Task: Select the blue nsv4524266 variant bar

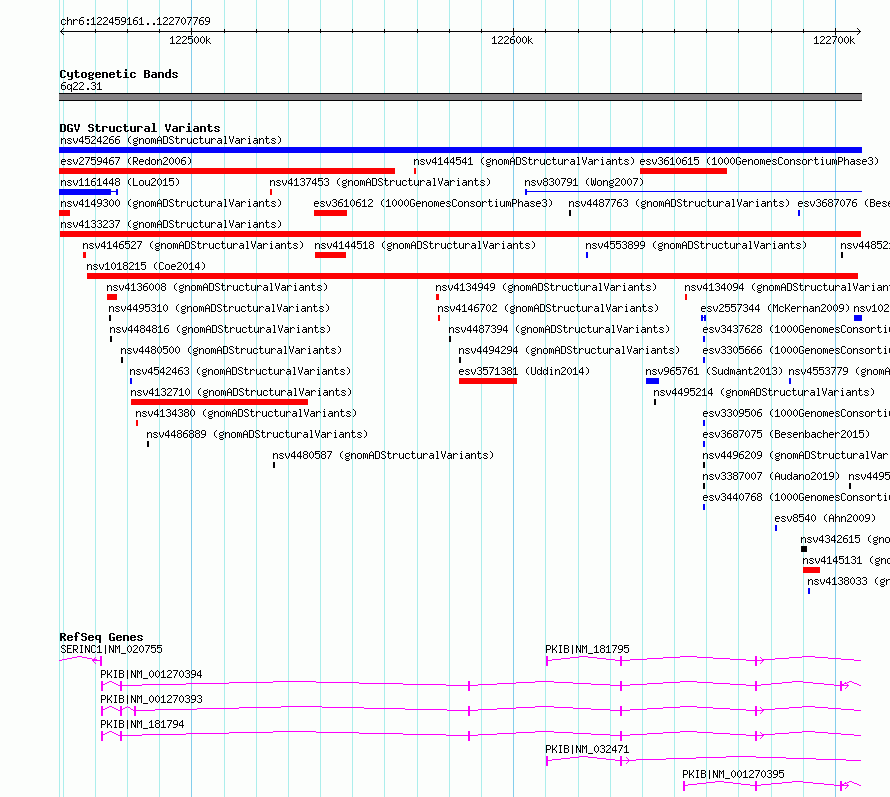Action: click(x=460, y=150)
